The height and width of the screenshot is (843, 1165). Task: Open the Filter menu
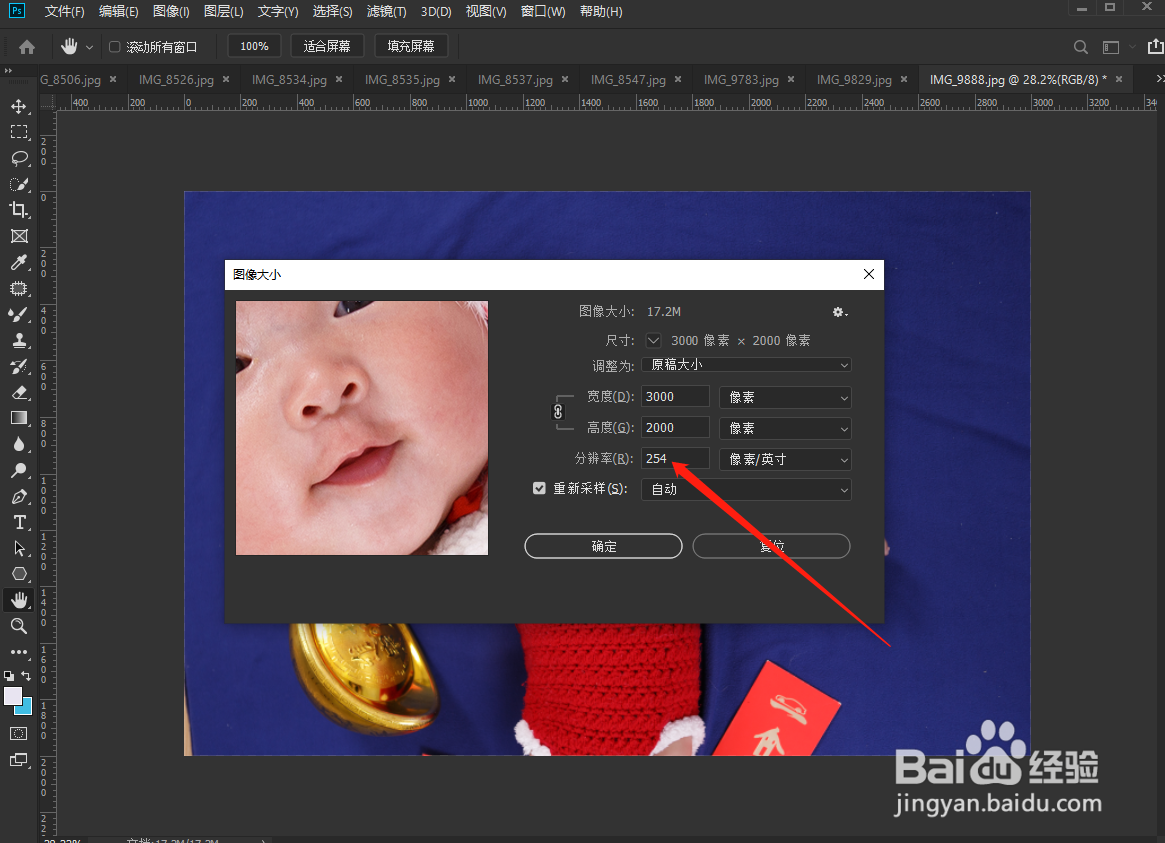pyautogui.click(x=386, y=11)
